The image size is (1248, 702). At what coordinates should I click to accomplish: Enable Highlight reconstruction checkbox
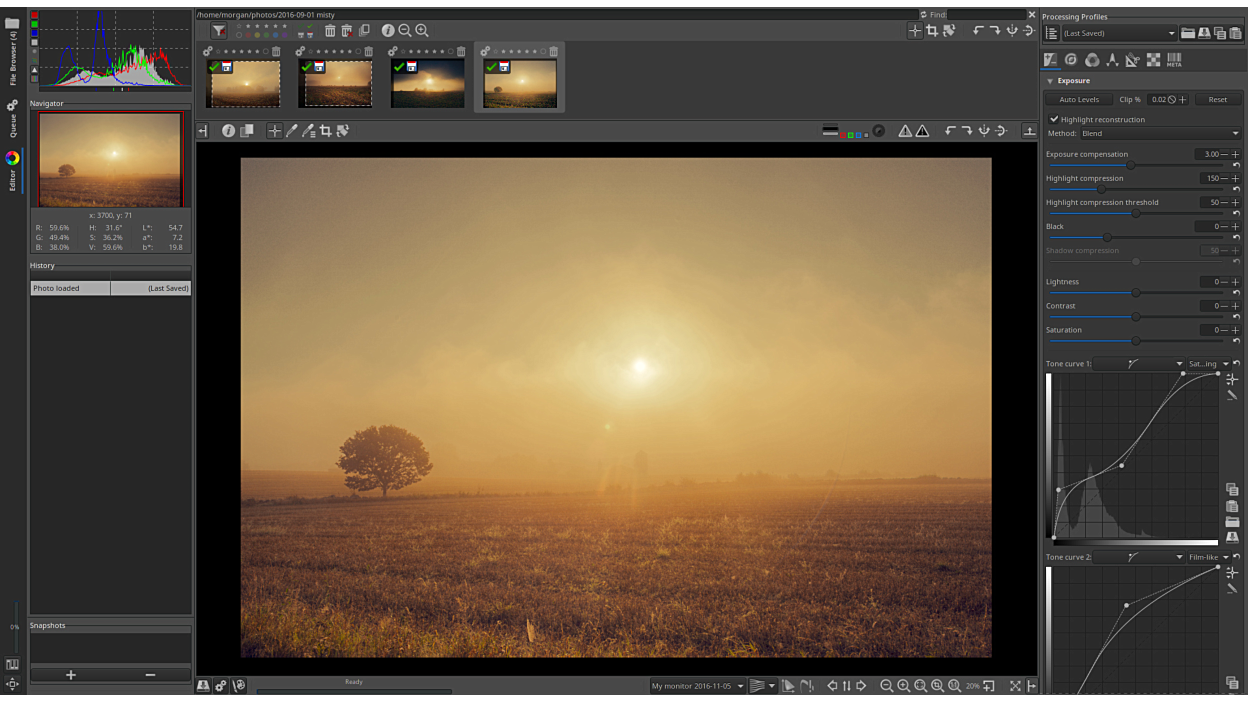(1054, 119)
